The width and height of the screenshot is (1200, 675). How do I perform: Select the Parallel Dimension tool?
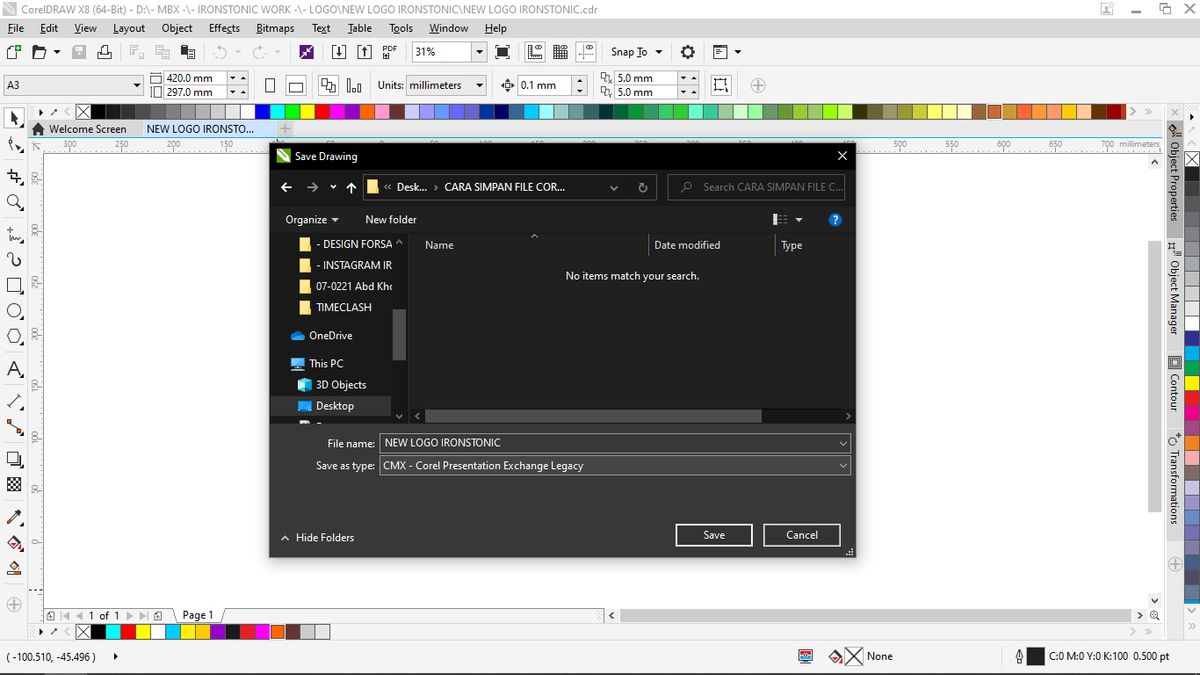point(14,400)
